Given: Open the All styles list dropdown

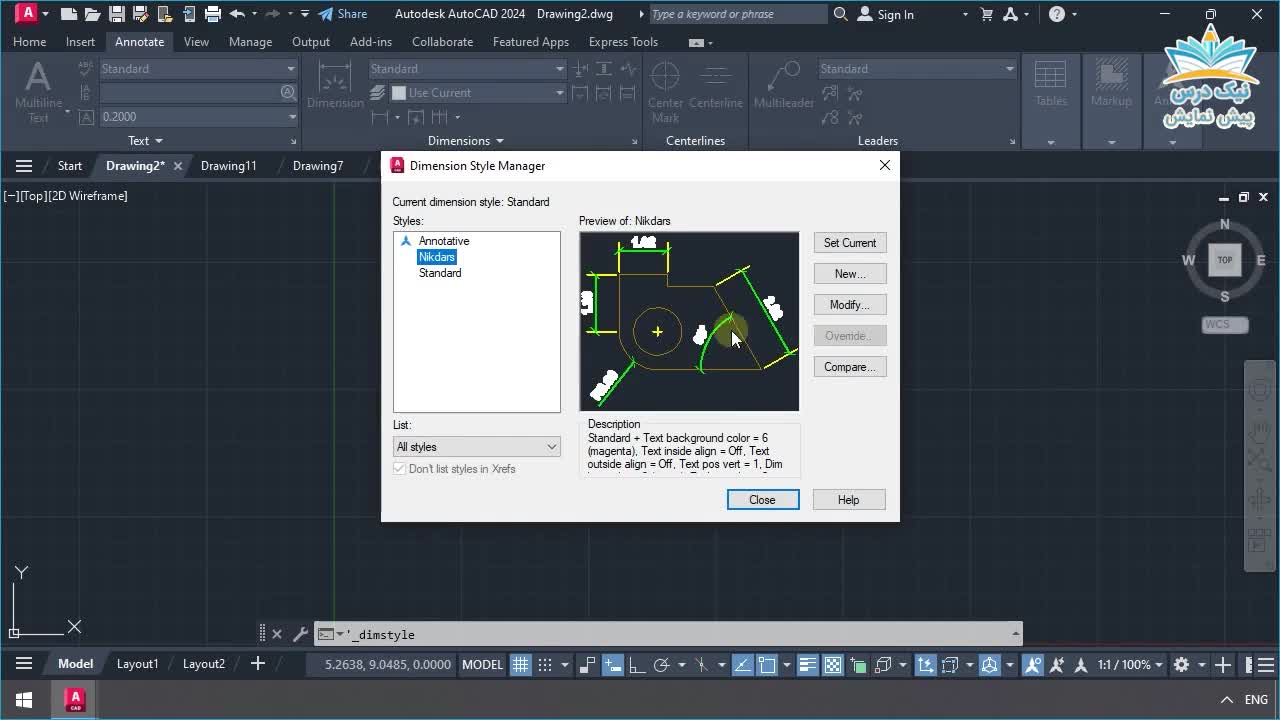Looking at the screenshot, I should tap(476, 447).
